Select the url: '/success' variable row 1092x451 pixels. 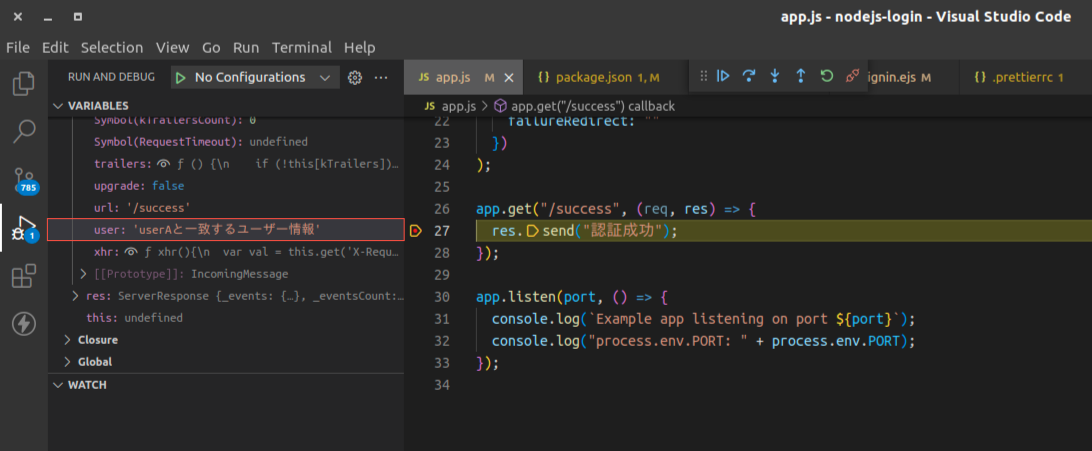click(226, 208)
